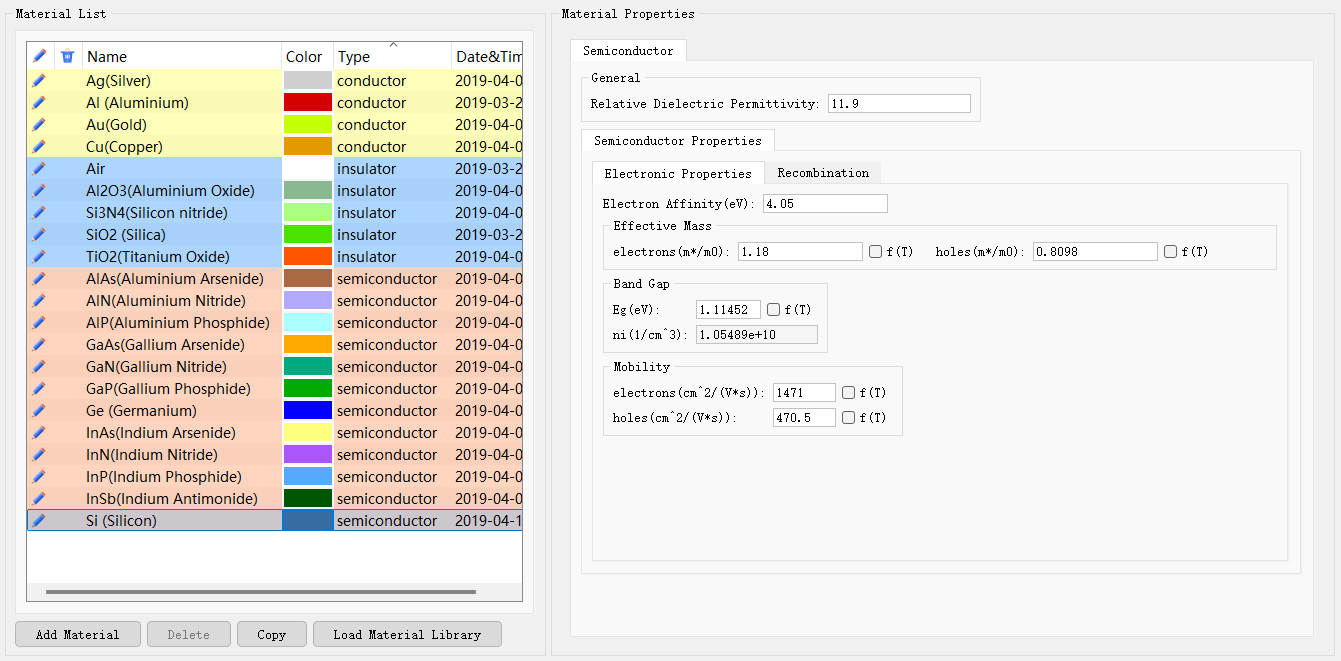Click edit pencil icon for InN(Indium Nitride)
The height and width of the screenshot is (661, 1341).
tap(39, 454)
